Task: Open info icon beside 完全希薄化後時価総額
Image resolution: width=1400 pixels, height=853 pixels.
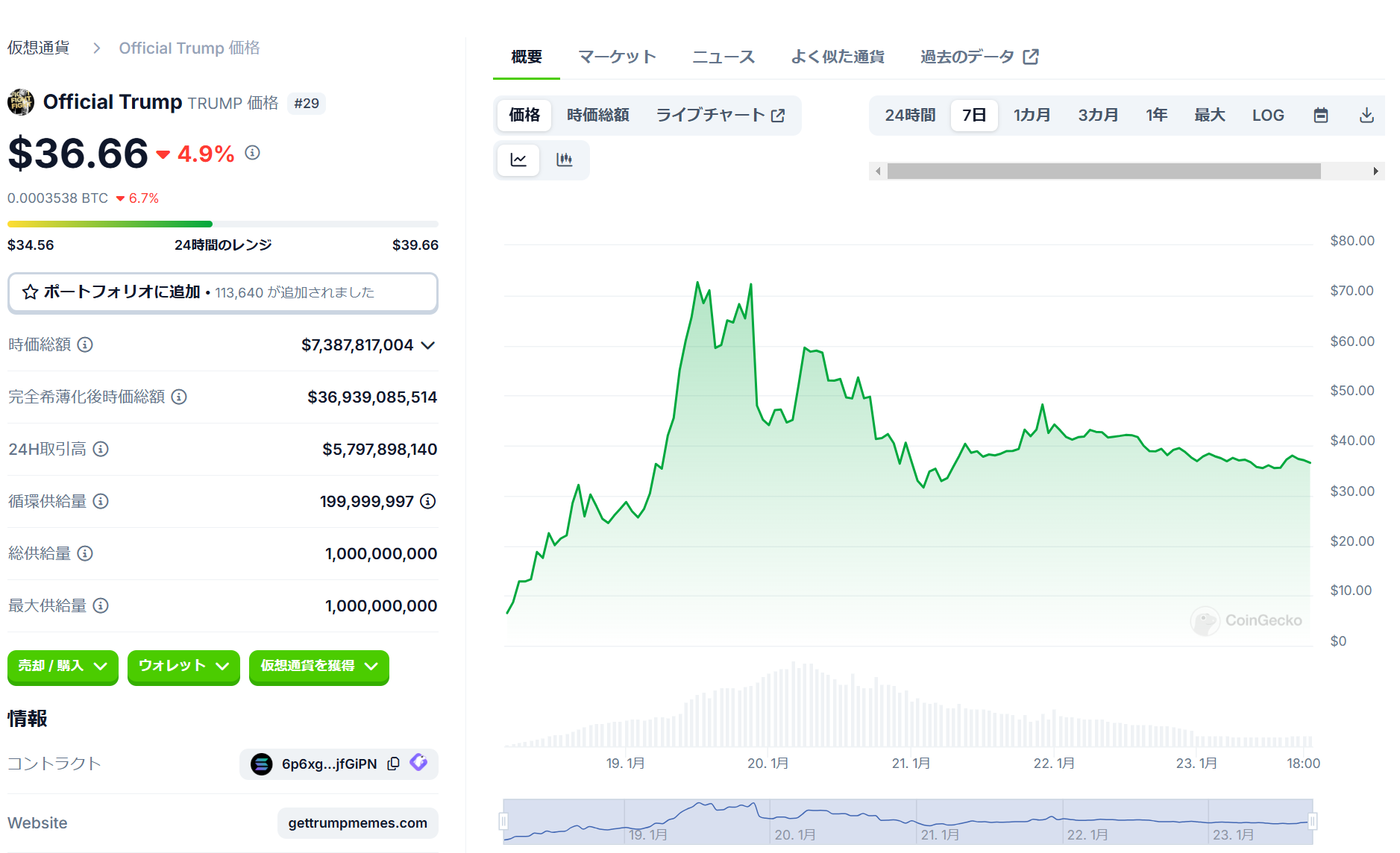Action: coord(179,397)
